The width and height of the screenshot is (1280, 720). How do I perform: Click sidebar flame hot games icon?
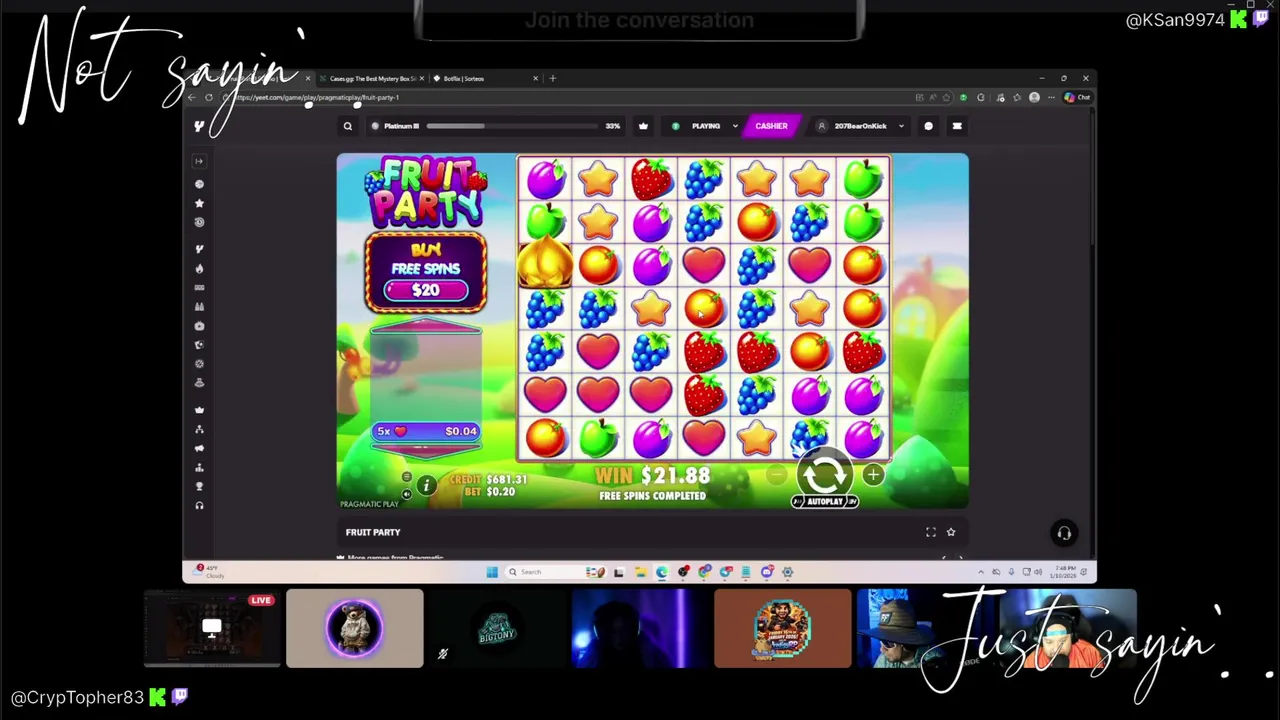pyautogui.click(x=199, y=268)
